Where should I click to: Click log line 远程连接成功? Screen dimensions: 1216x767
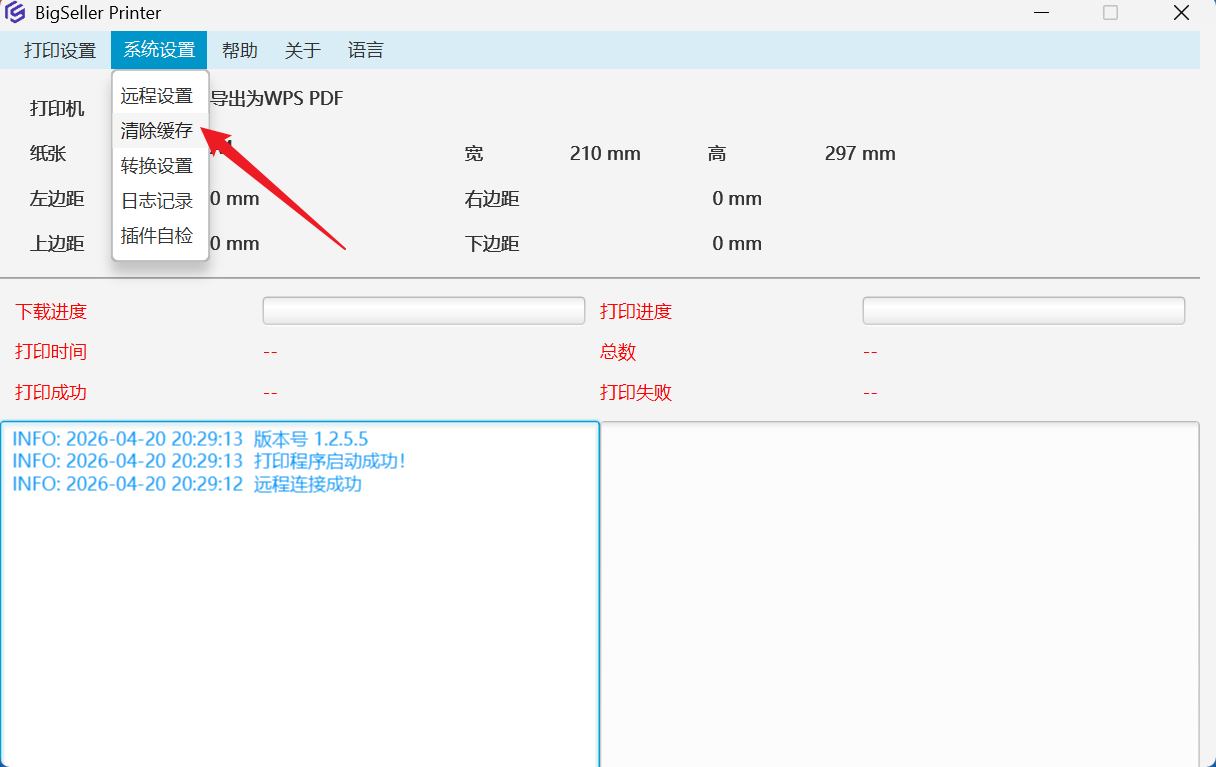[x=187, y=484]
